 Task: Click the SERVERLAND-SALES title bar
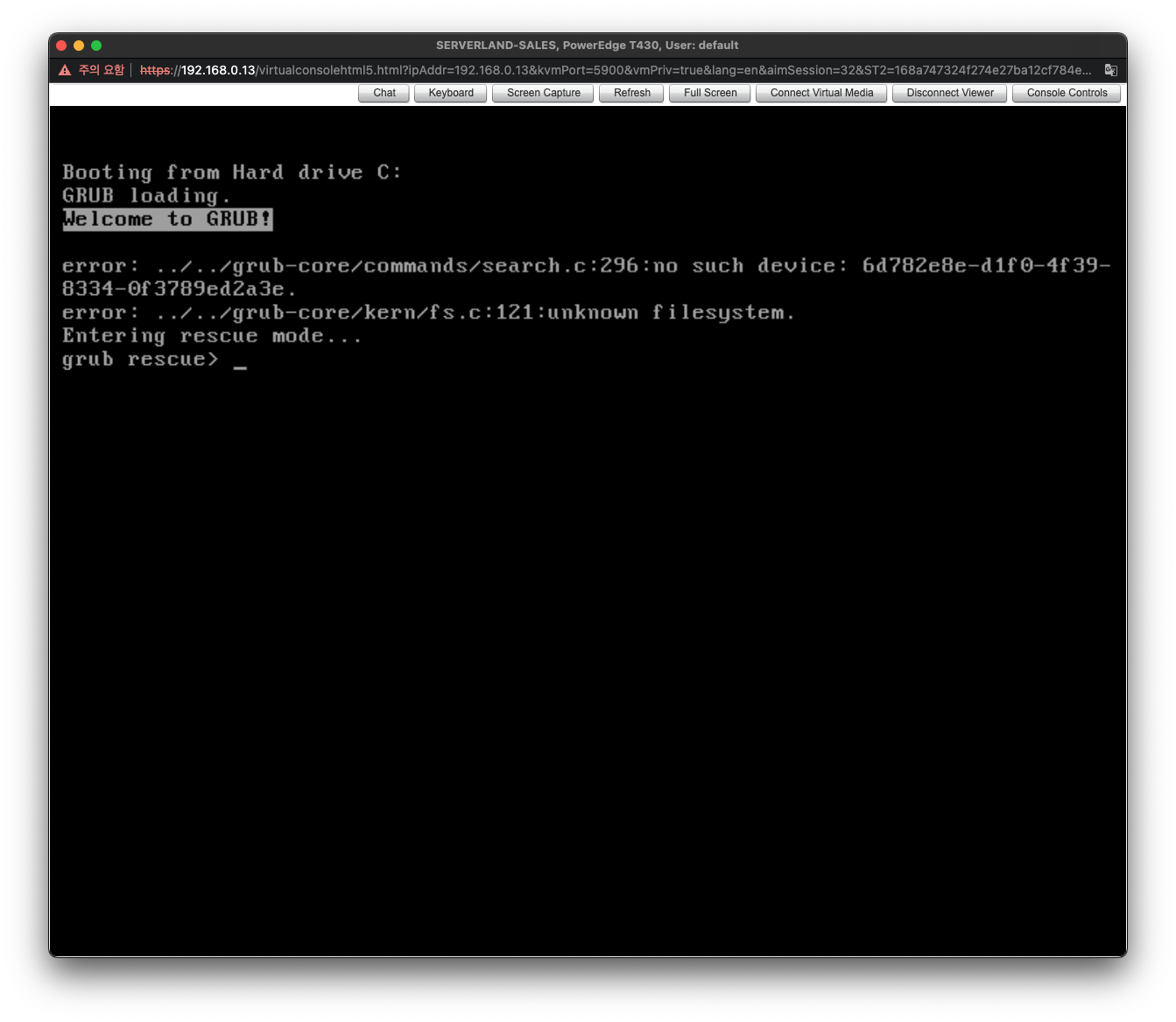[x=588, y=45]
